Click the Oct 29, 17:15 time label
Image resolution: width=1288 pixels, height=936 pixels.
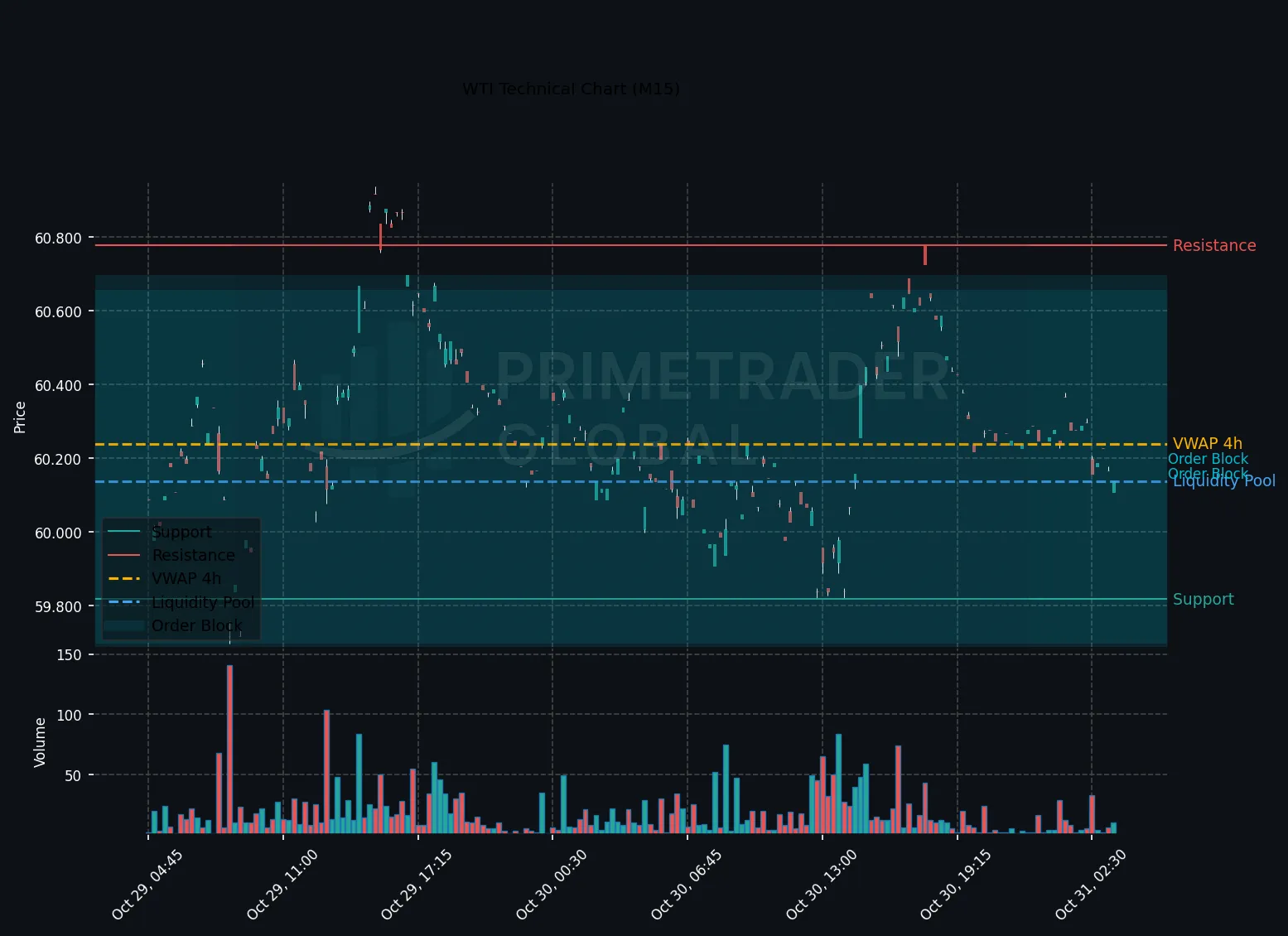click(416, 884)
